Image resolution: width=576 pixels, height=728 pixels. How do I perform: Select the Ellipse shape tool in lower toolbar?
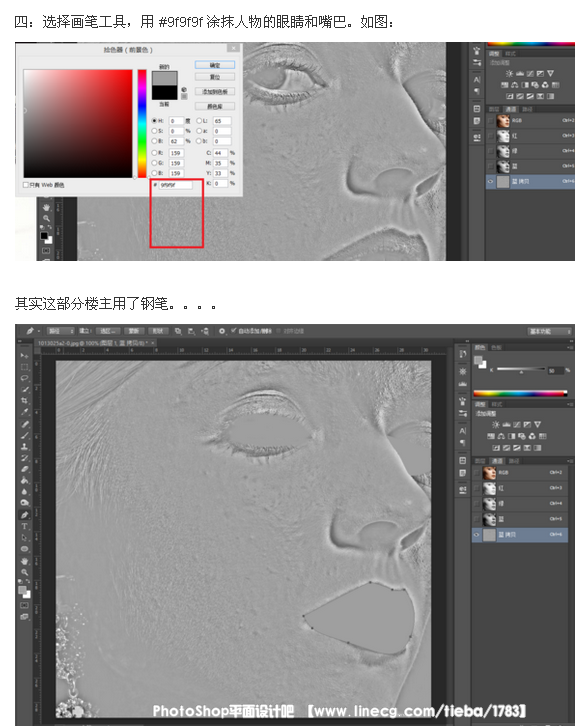pyautogui.click(x=24, y=549)
